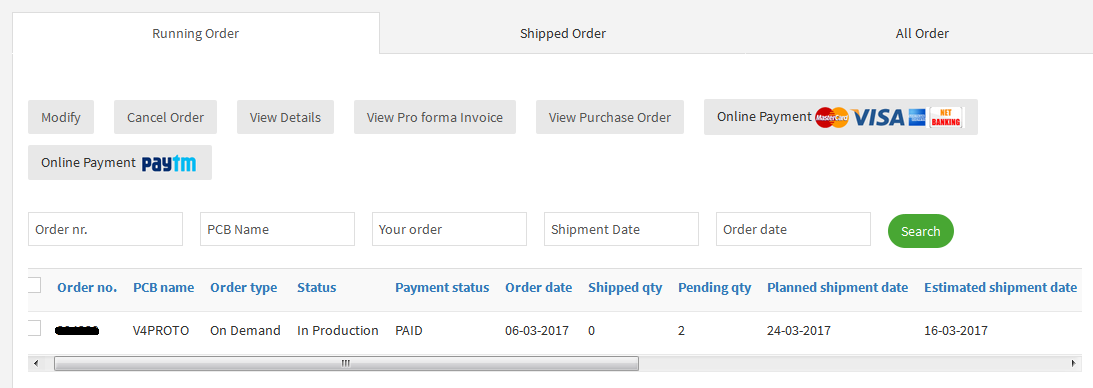Click the Cancel Order button
This screenshot has width=1093, height=388.
165,117
